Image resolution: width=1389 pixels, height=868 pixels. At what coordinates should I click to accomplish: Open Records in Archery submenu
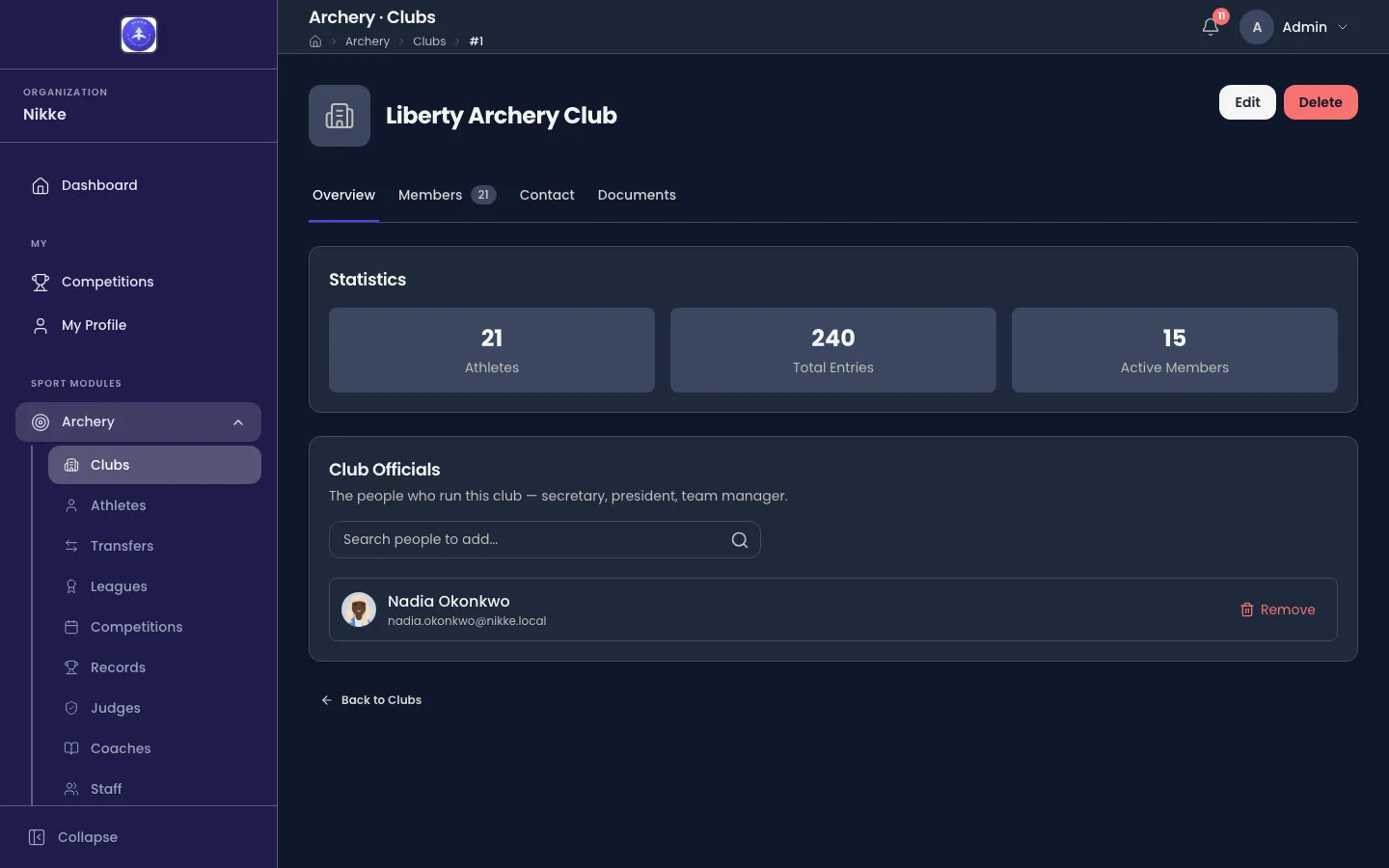[x=154, y=667]
